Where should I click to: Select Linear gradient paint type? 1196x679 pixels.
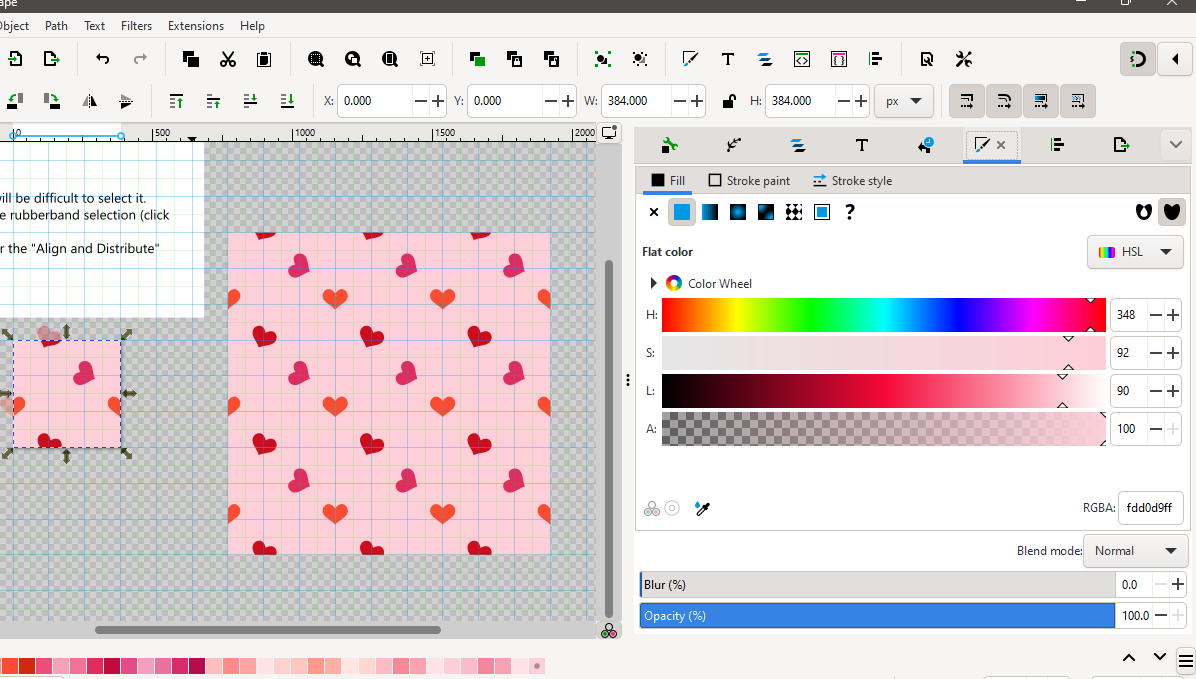click(710, 212)
